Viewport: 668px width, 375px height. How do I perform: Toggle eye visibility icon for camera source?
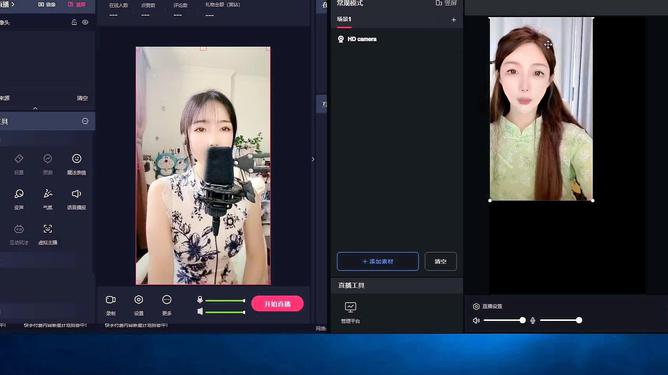(85, 22)
